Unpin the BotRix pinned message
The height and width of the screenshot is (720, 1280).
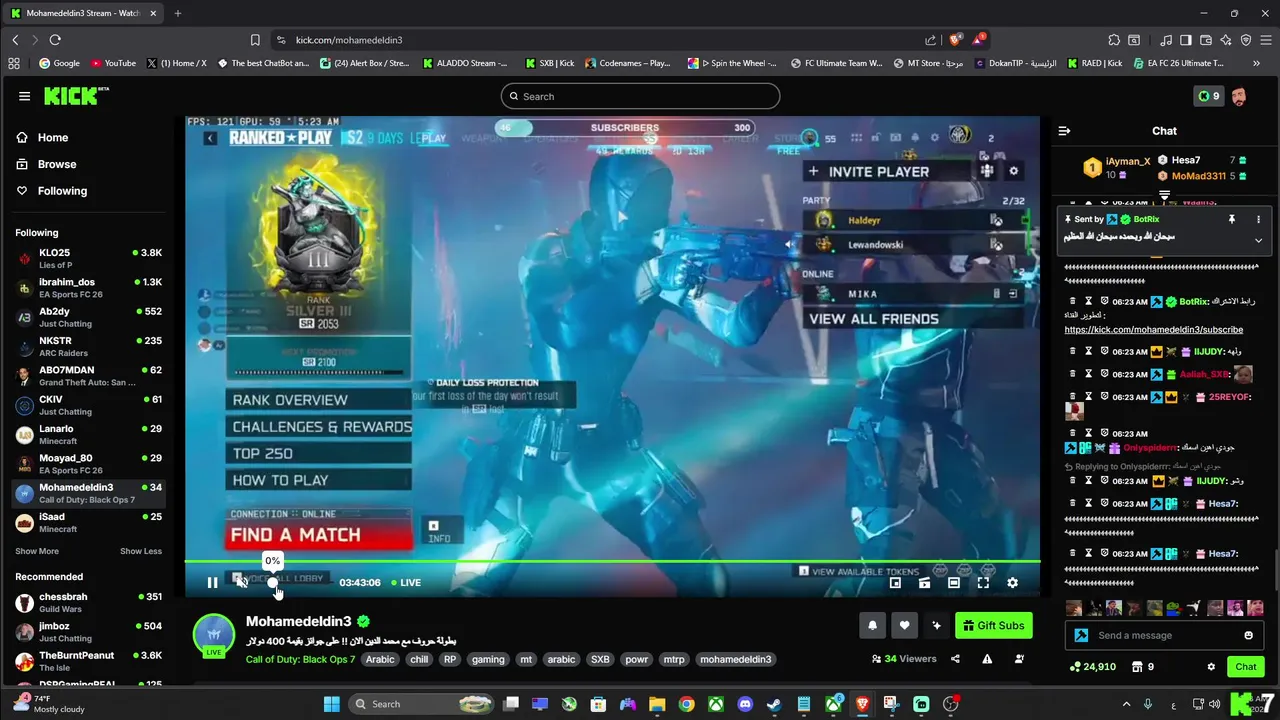(1232, 219)
